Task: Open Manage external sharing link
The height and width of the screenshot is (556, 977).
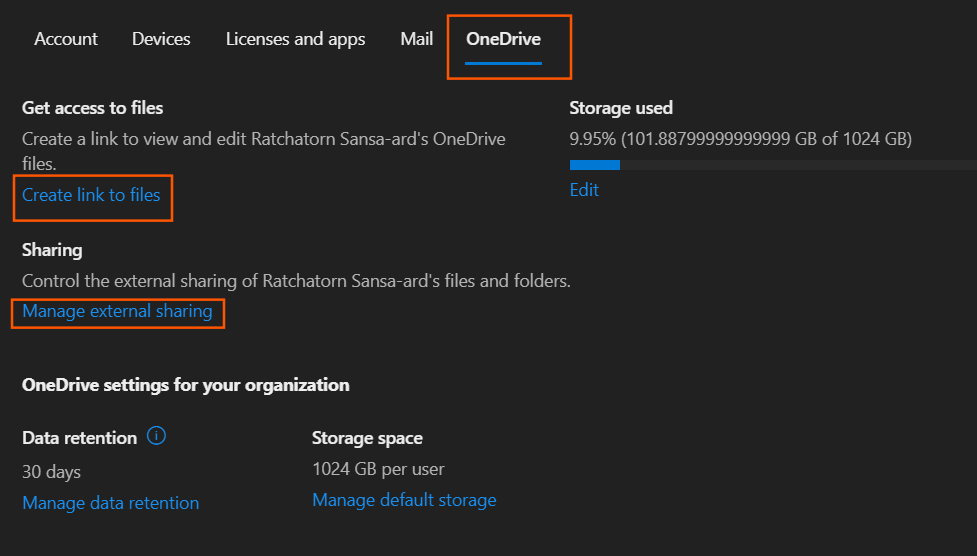Action: coord(117,311)
